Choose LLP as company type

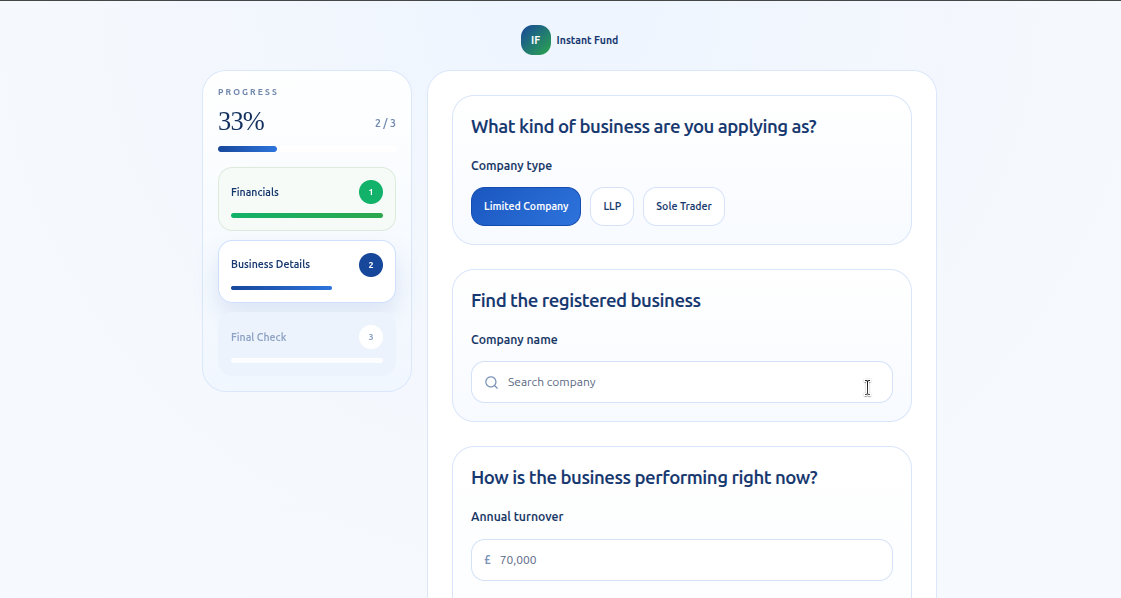611,206
